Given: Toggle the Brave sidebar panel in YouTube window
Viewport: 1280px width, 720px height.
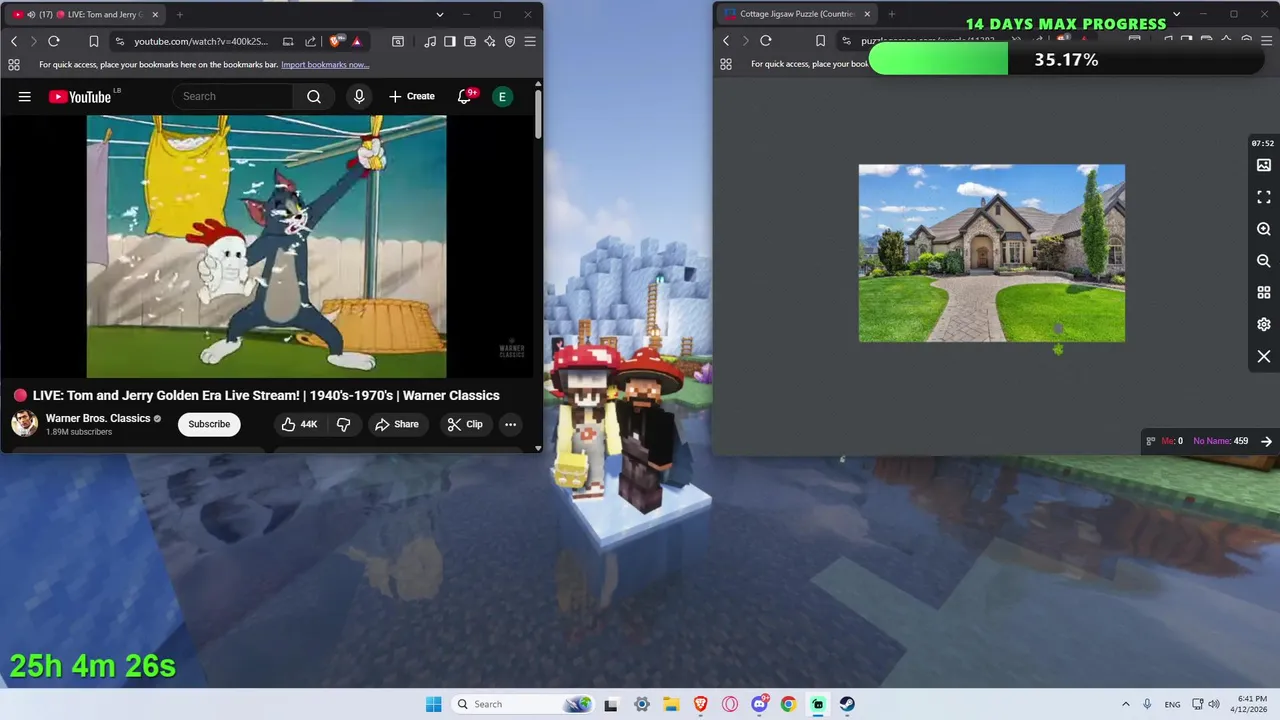Looking at the screenshot, I should click(450, 41).
